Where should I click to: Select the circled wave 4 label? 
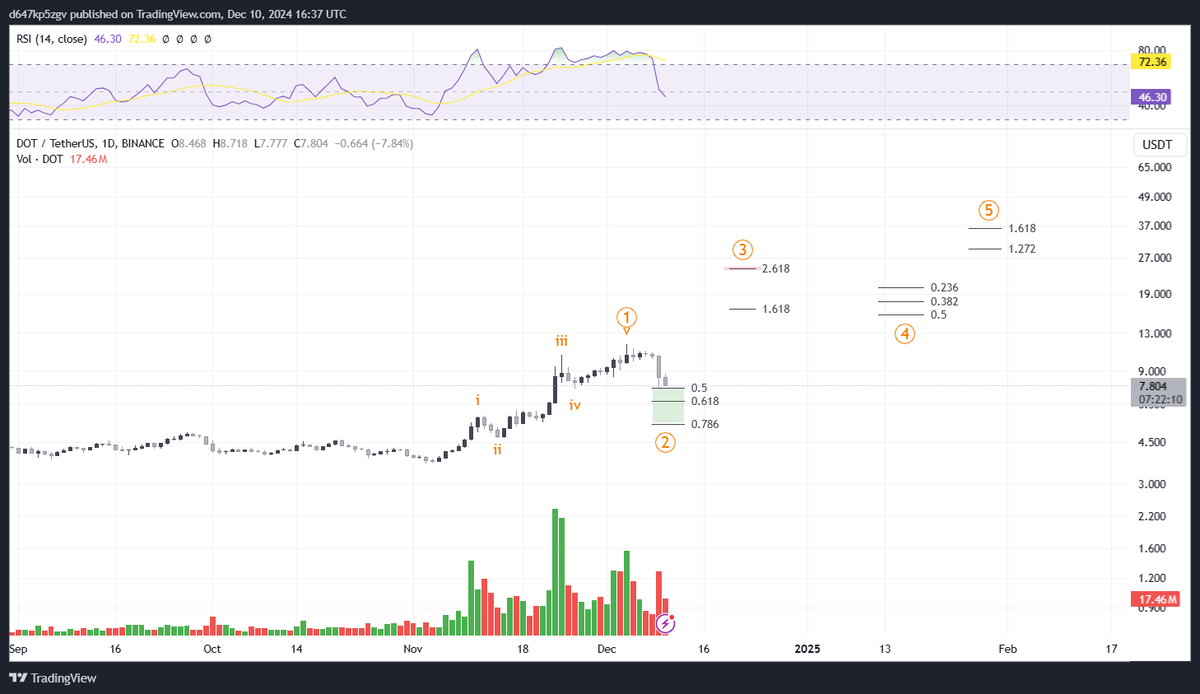pyautogui.click(x=904, y=333)
